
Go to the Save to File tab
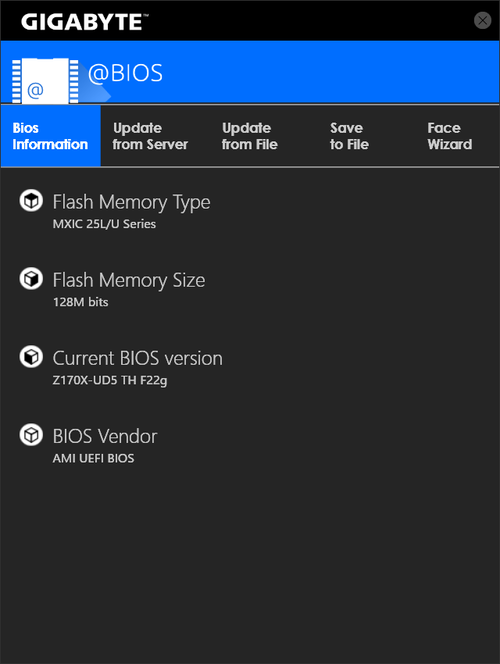coord(349,136)
